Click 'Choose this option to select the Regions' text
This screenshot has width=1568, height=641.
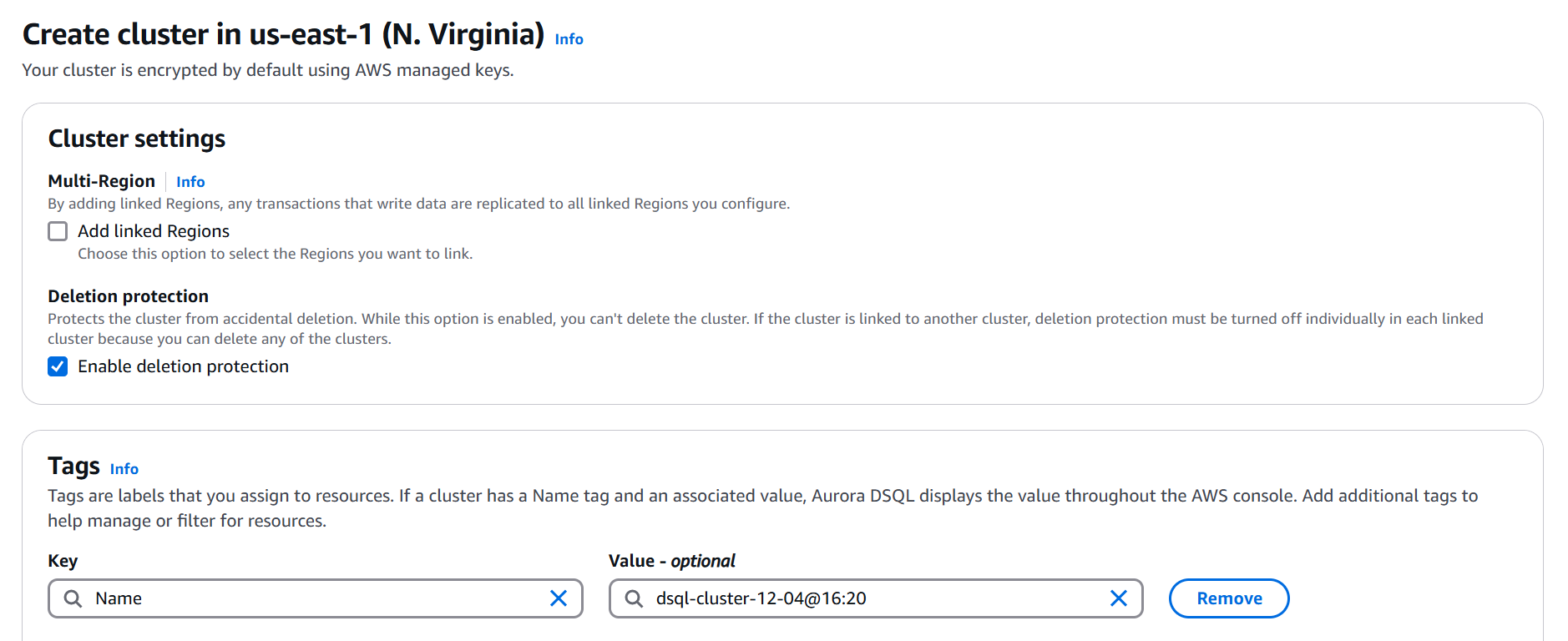click(x=276, y=254)
